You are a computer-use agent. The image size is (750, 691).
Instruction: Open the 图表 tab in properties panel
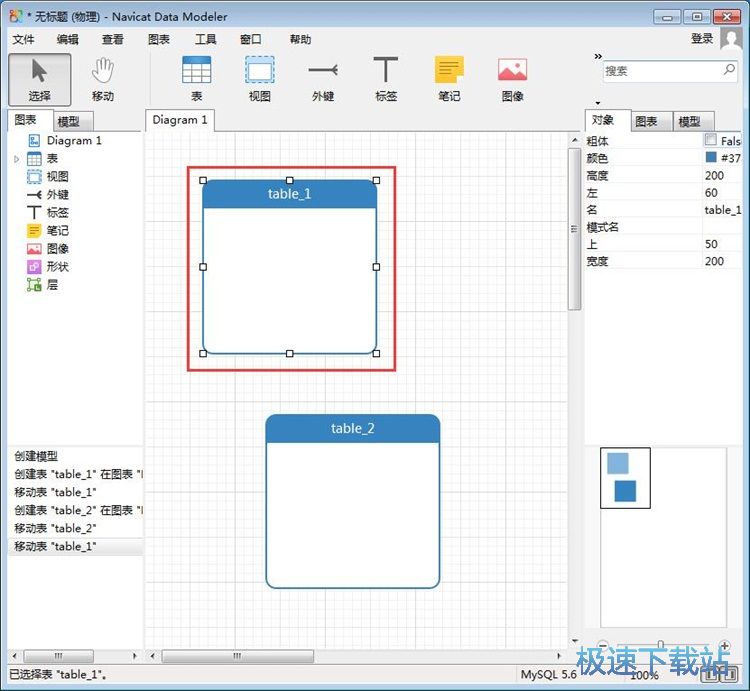tap(646, 121)
